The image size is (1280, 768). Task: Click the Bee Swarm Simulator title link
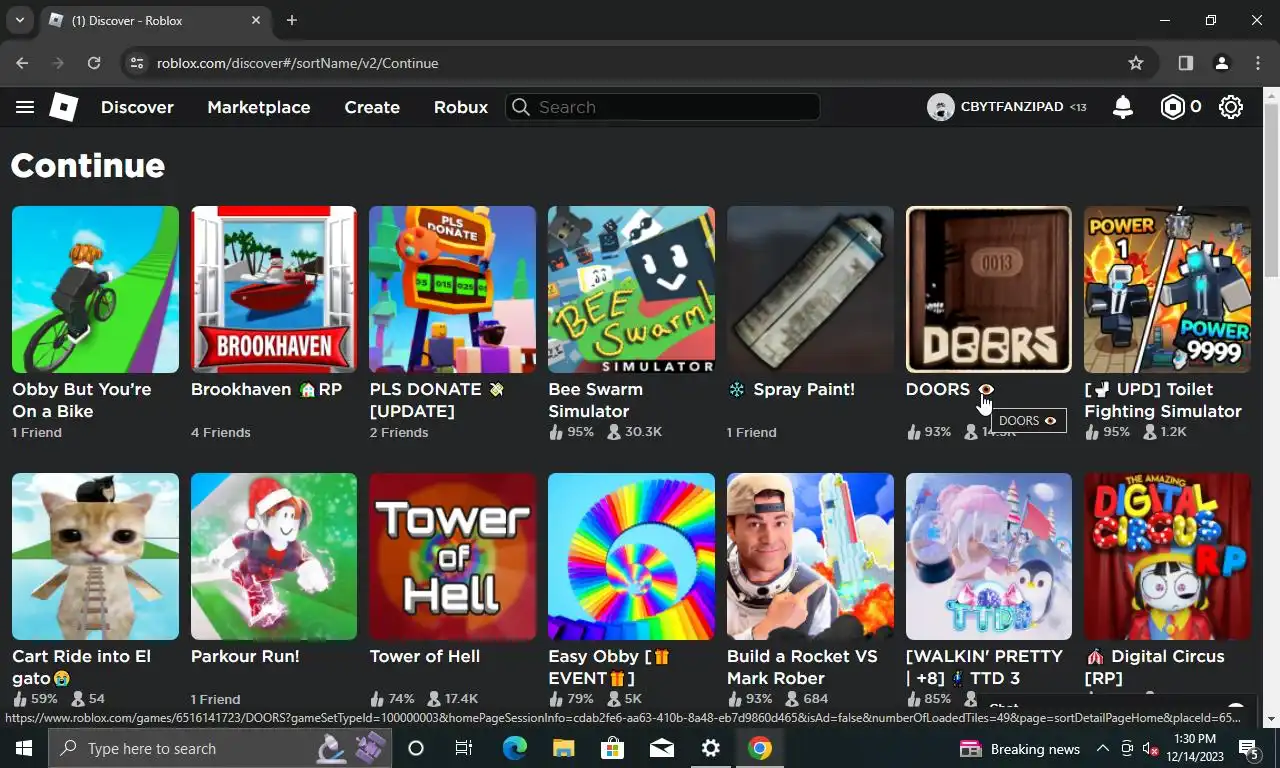pos(596,400)
